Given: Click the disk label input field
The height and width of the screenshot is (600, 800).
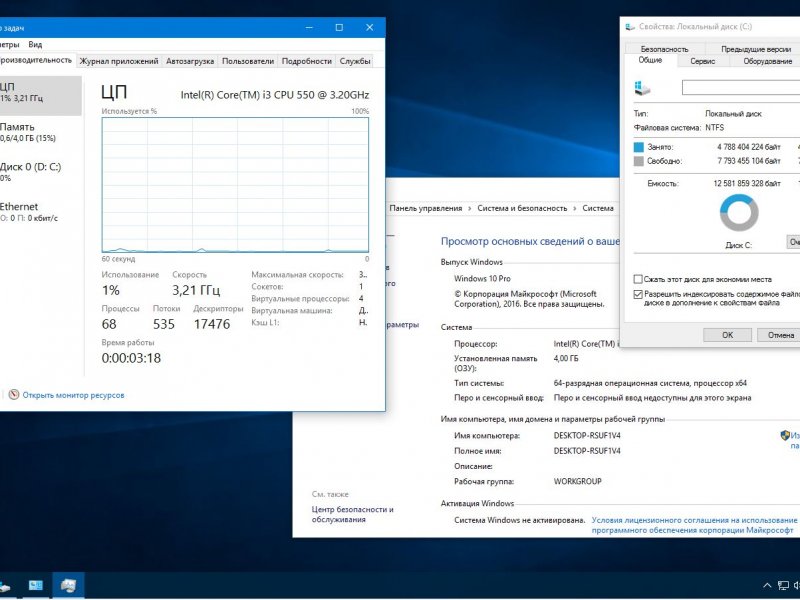Looking at the screenshot, I should click(741, 88).
